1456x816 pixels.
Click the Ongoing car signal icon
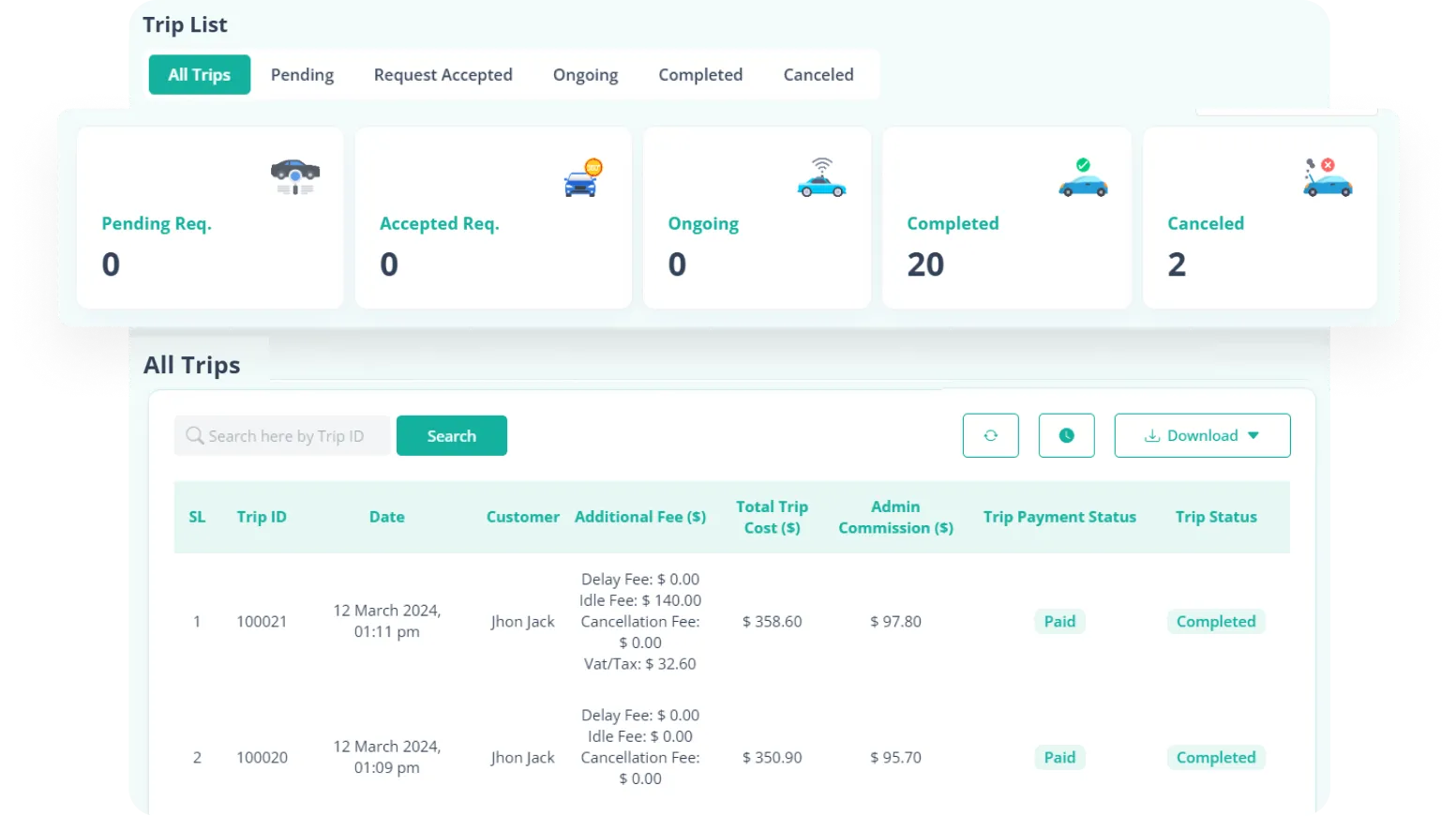coord(821,177)
